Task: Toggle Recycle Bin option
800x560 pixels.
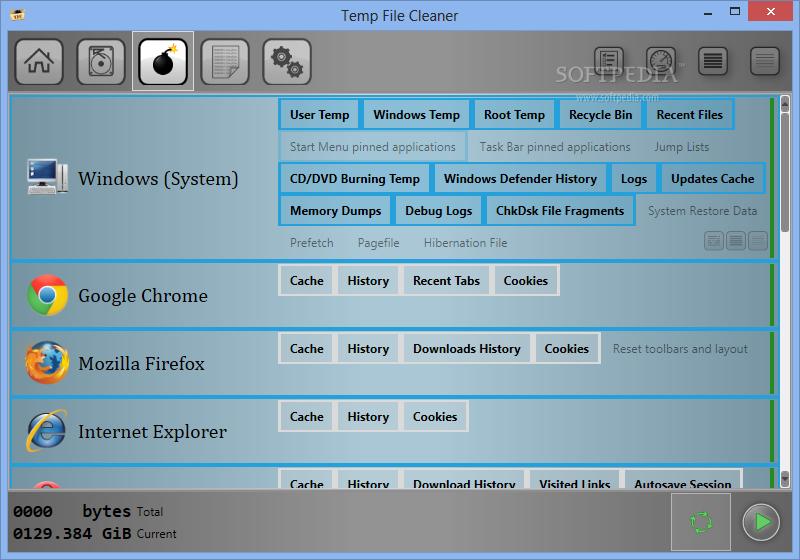Action: [x=601, y=115]
